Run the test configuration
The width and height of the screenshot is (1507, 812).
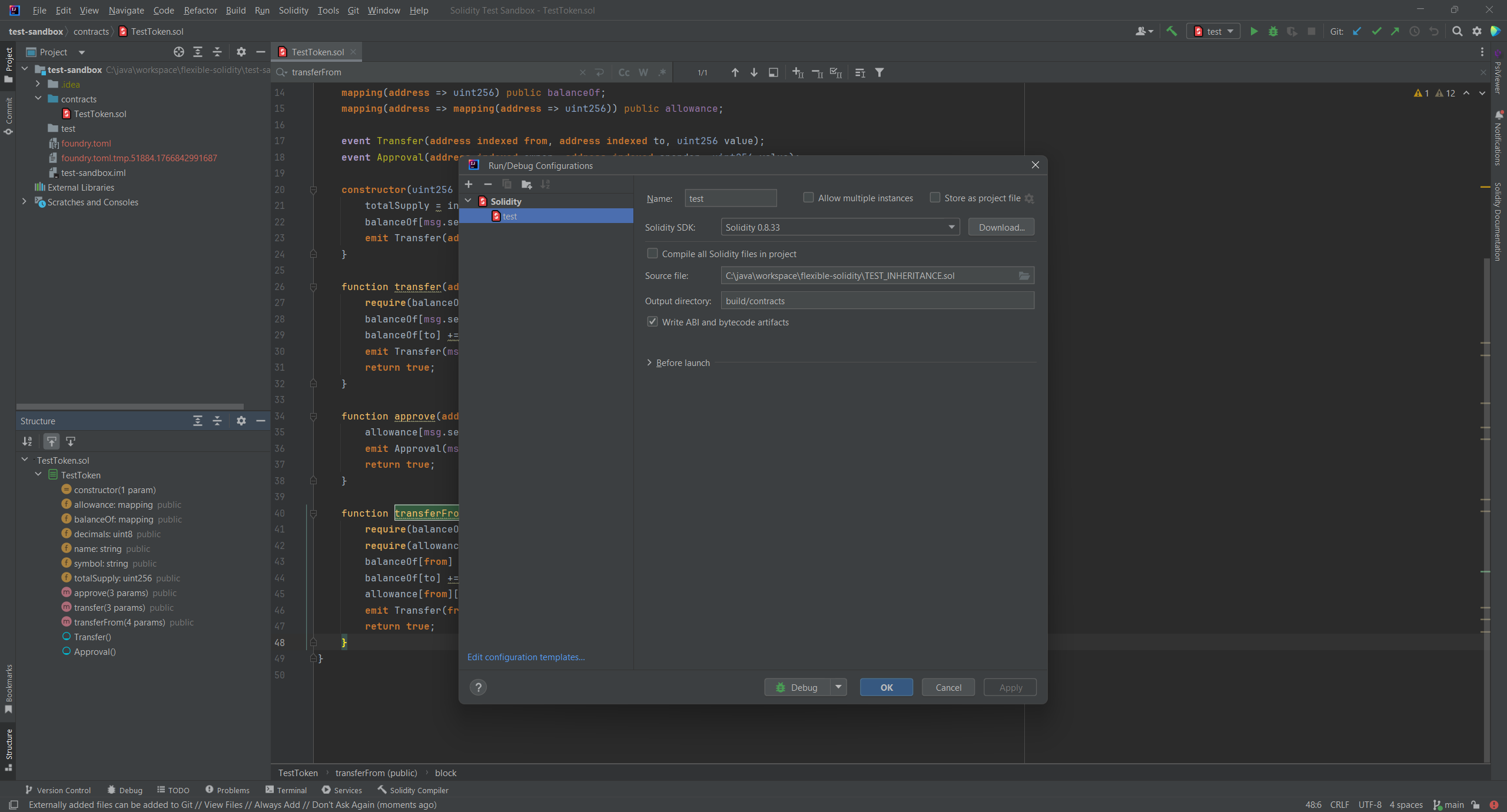pyautogui.click(x=1254, y=31)
